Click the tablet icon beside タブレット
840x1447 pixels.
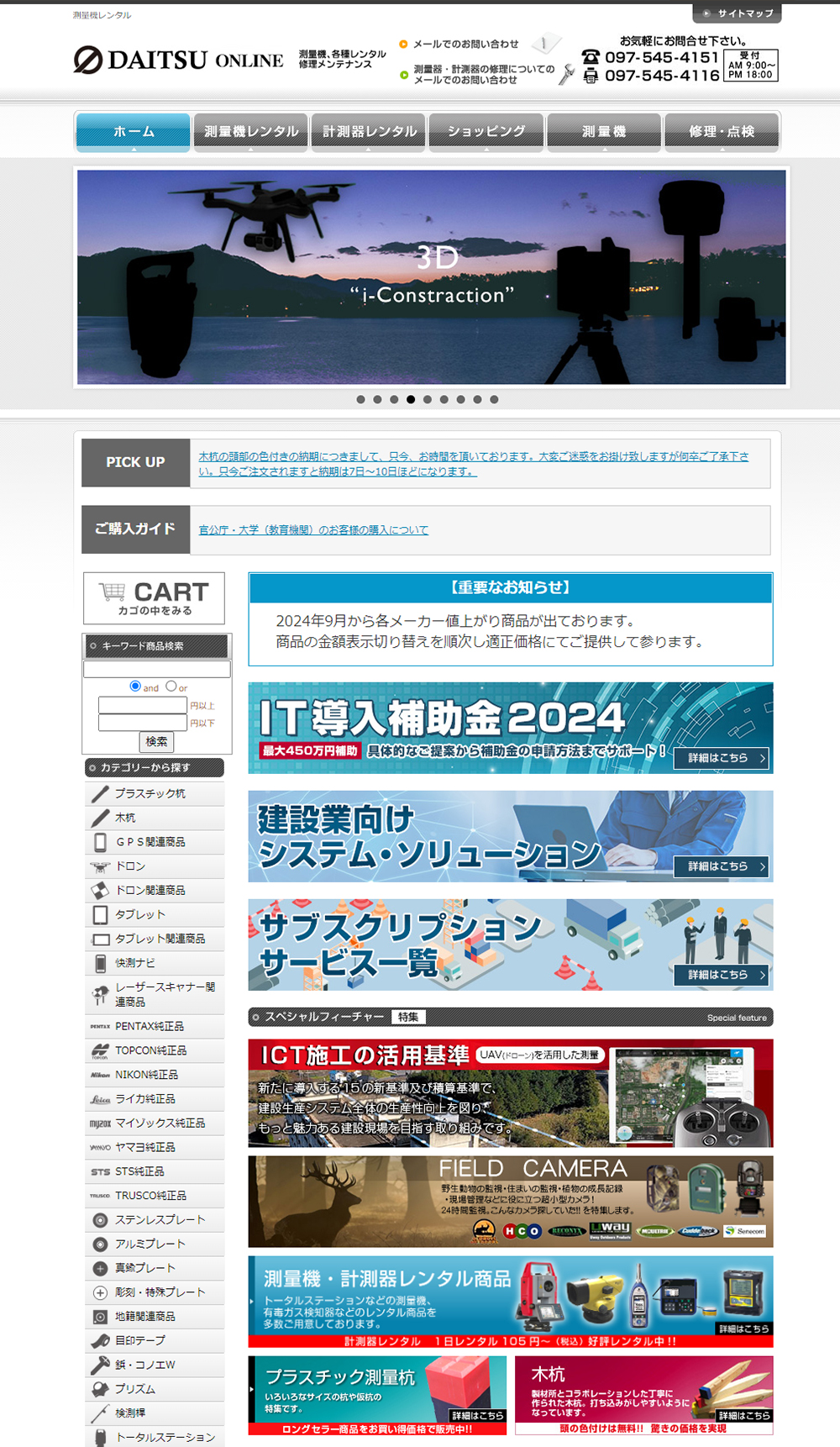pos(100,914)
